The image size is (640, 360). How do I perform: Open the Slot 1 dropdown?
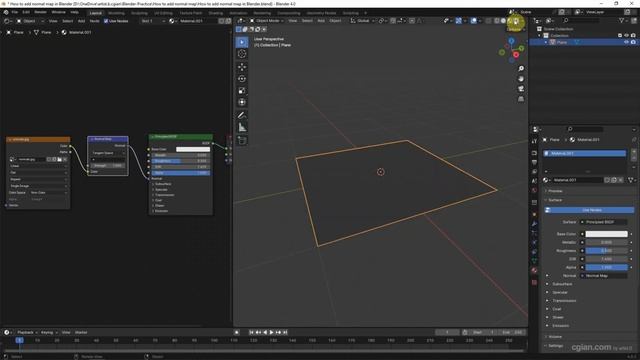tap(153, 21)
